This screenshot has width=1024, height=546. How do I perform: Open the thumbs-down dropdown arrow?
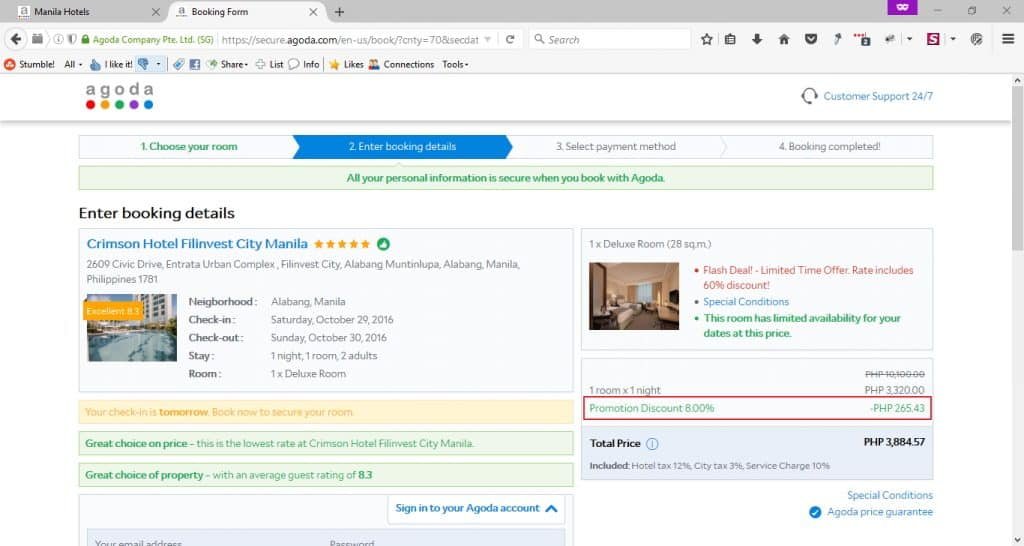click(158, 64)
